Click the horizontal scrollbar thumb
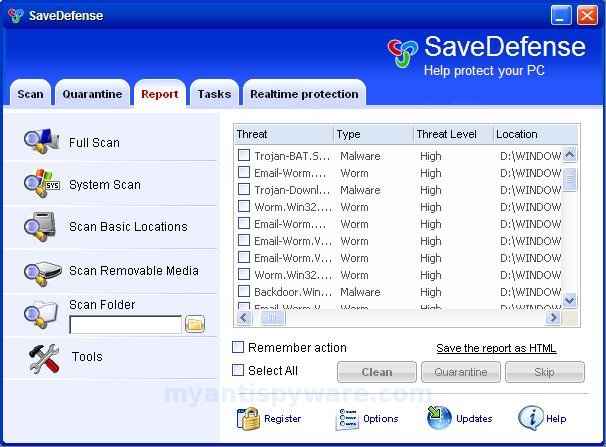606x447 pixels. click(272, 318)
